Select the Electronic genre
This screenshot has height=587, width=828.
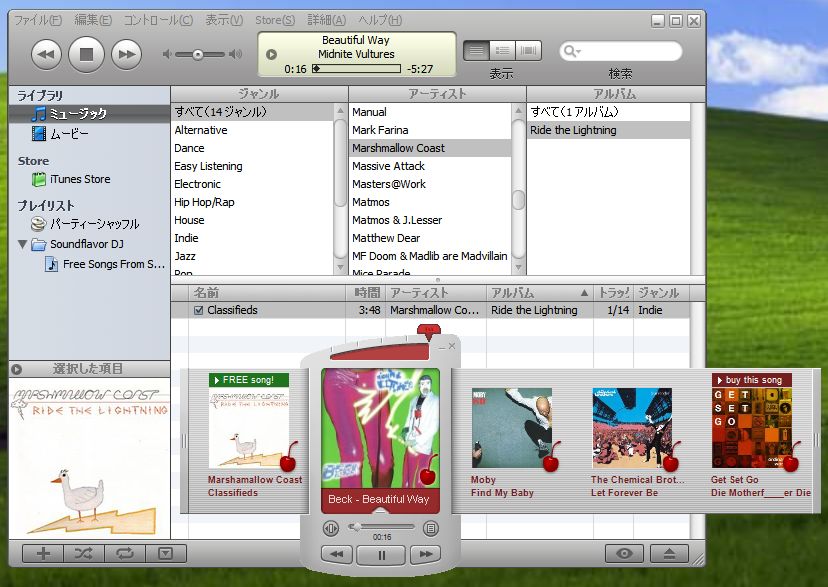click(252, 184)
